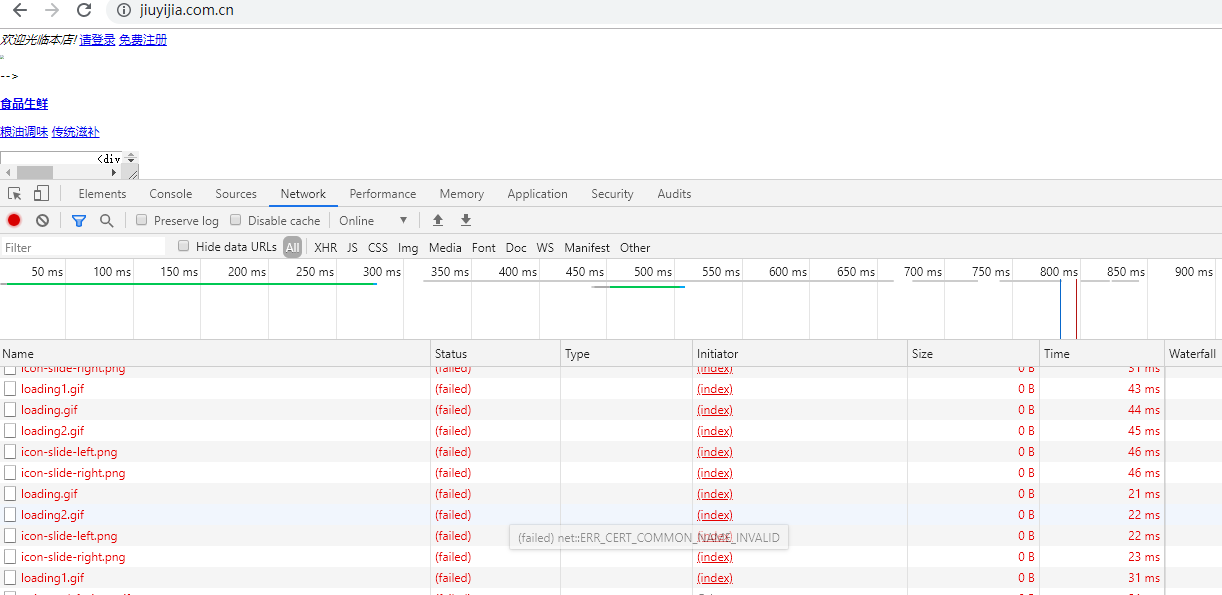Click file icon beside loading1.gif 43 ms row

point(10,389)
